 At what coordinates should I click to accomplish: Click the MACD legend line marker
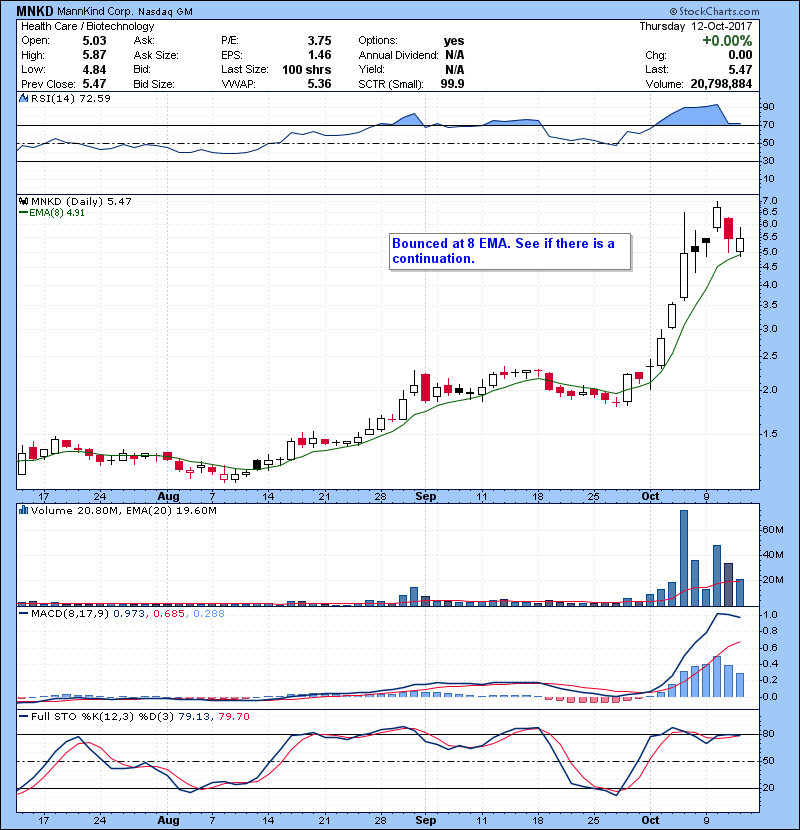23,614
